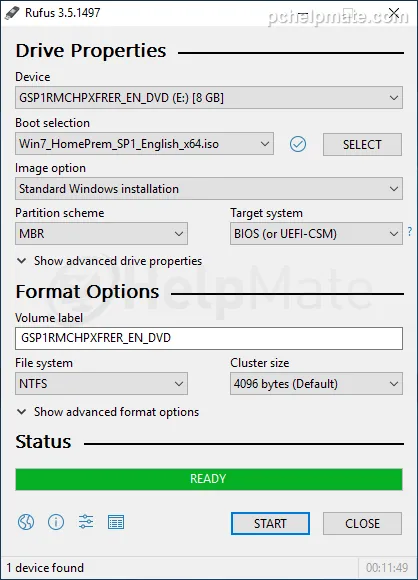Expand the Image option dropdown
418x580 pixels.
pyautogui.click(x=209, y=189)
